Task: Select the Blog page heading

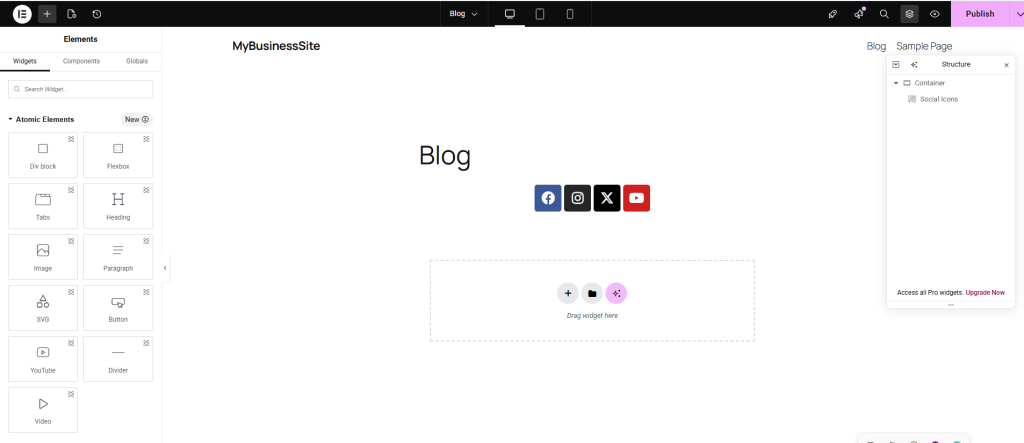Action: tap(445, 156)
